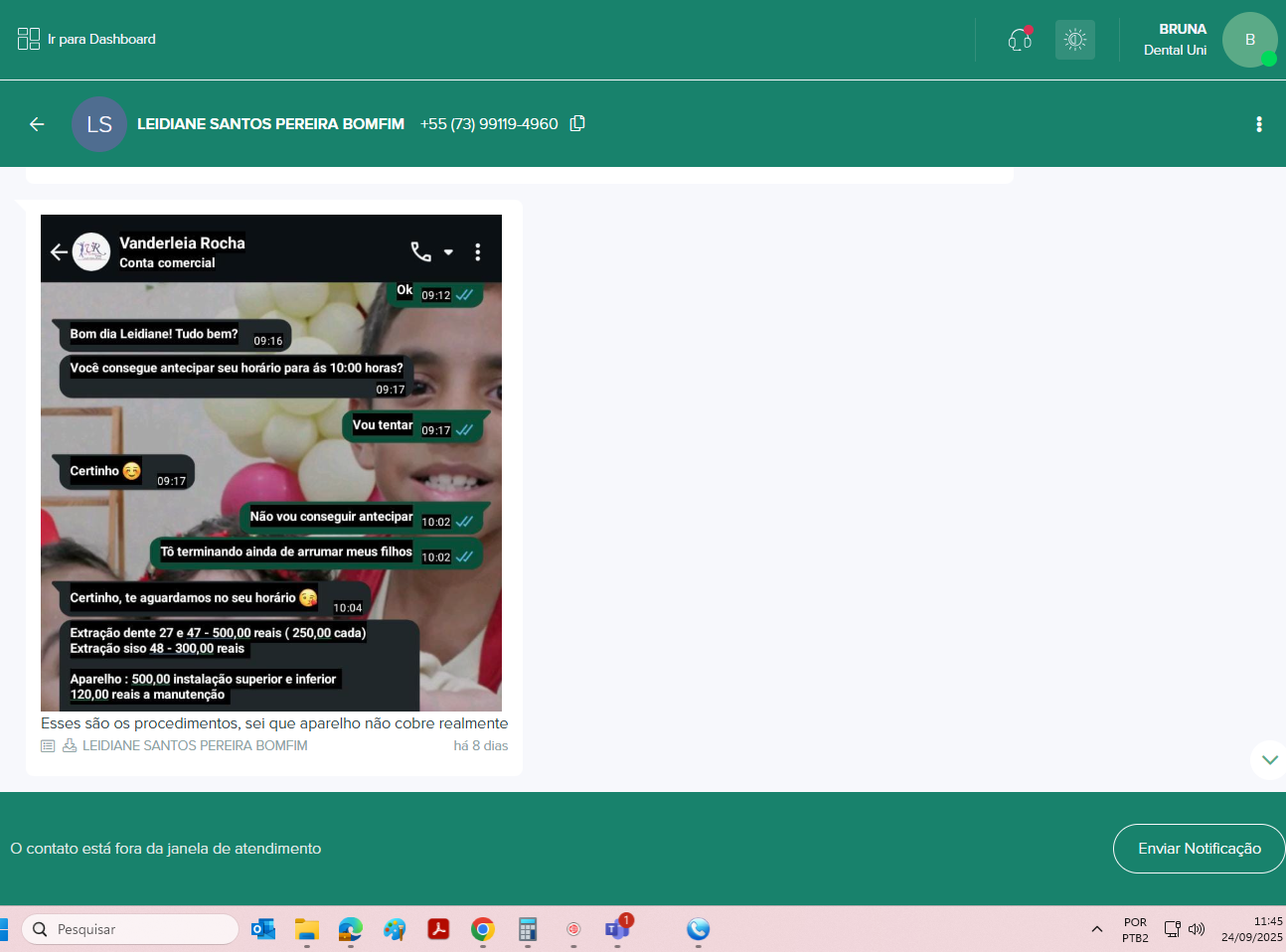Open Outlook from the taskbar

[263, 929]
